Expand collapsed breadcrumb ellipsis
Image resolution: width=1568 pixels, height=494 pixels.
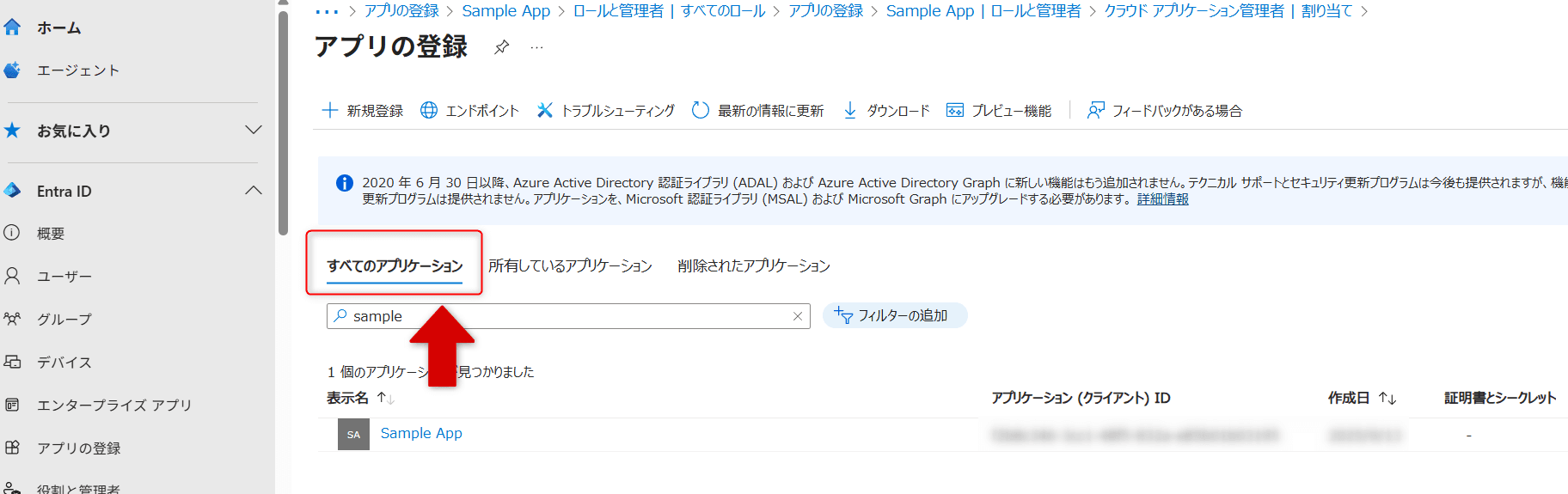(327, 11)
